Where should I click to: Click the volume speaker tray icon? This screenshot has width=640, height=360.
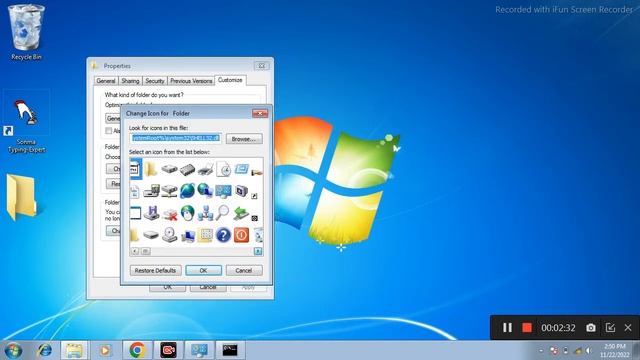tap(588, 350)
